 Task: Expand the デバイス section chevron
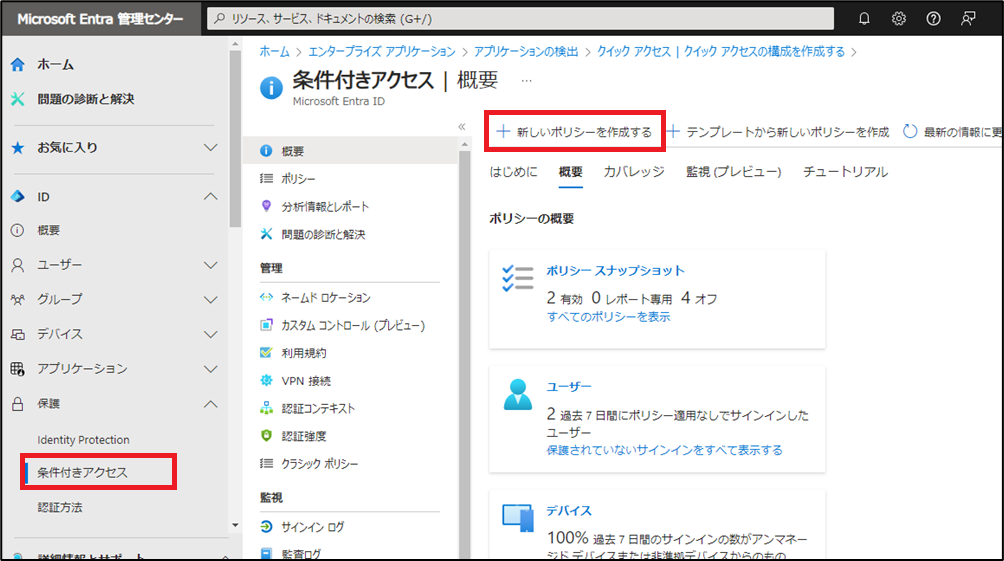point(211,334)
